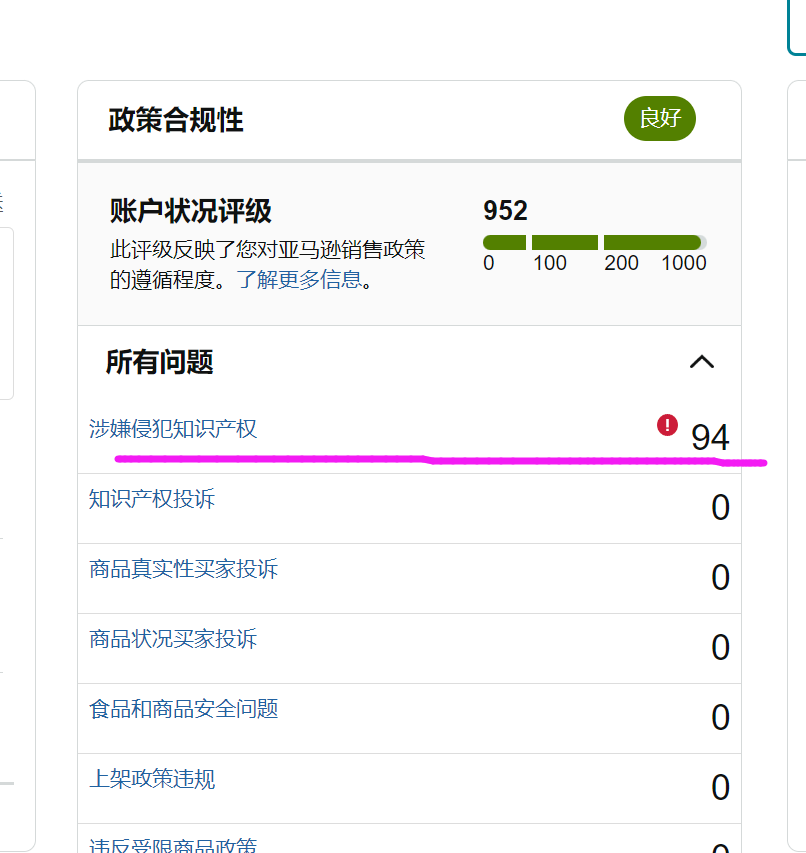This screenshot has height=853, width=806.
Task: Open the 食品和商品安全问题 link
Action: pyautogui.click(x=183, y=709)
